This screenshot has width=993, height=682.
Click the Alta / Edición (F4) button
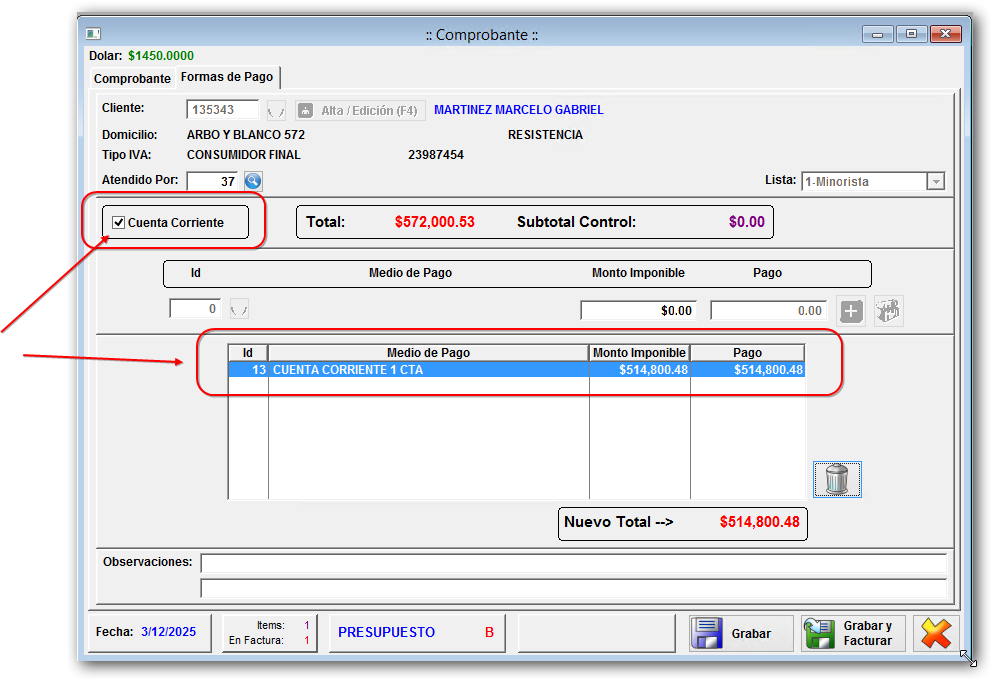[x=360, y=111]
